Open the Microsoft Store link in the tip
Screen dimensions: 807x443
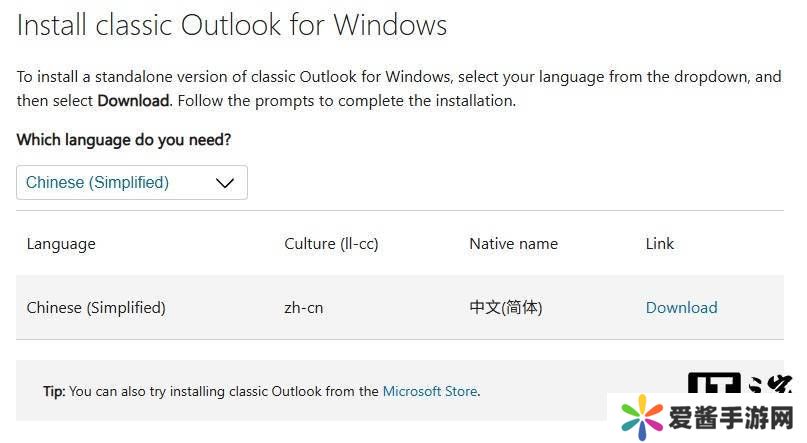point(430,391)
